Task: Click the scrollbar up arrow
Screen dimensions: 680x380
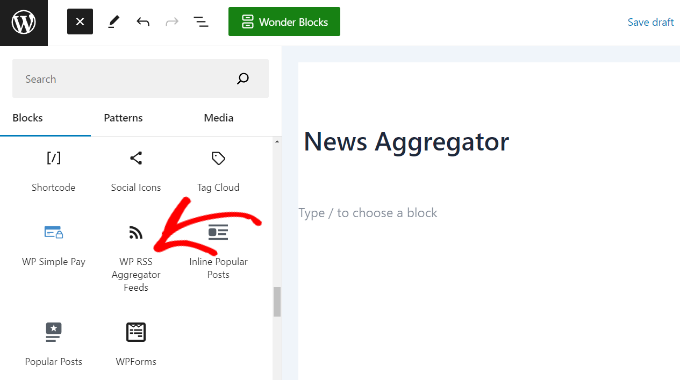Action: [277, 142]
